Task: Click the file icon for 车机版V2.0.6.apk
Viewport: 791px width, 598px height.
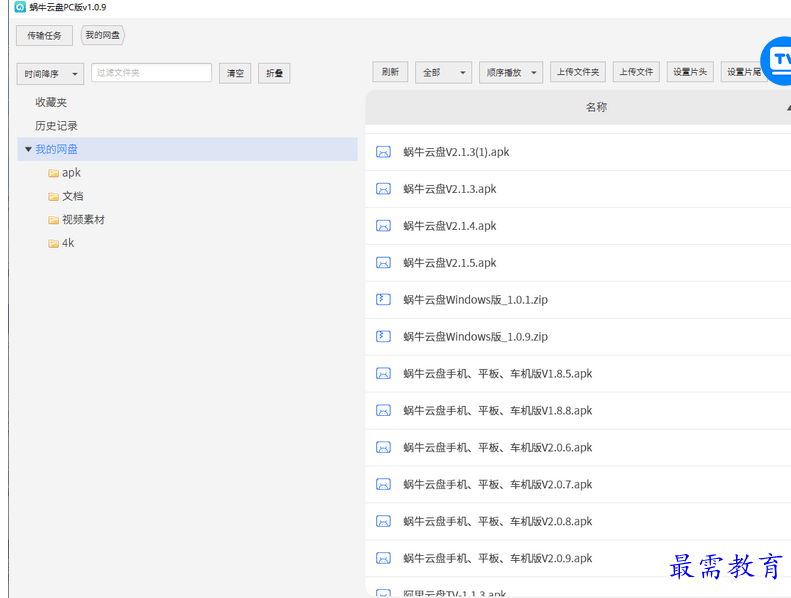Action: point(383,447)
